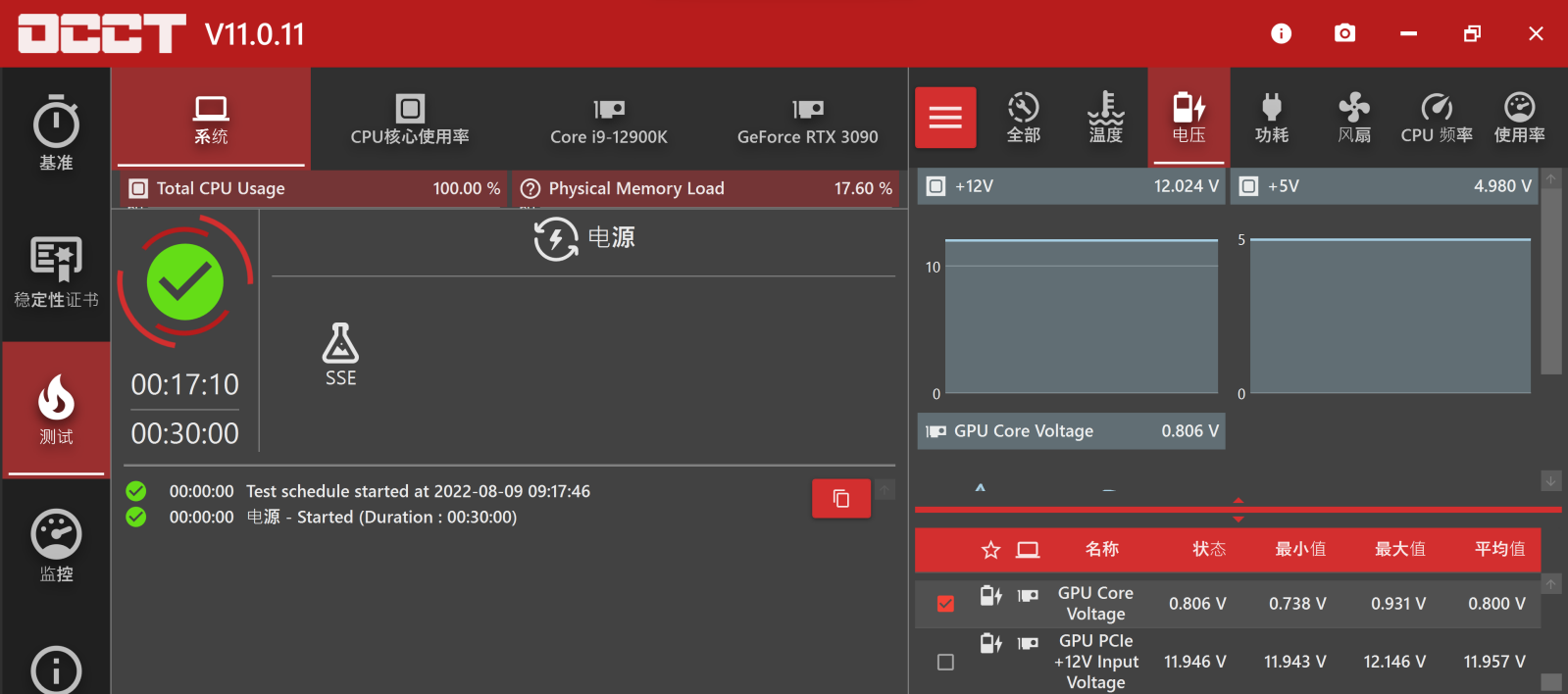Click the info icon in title bar

1281,33
